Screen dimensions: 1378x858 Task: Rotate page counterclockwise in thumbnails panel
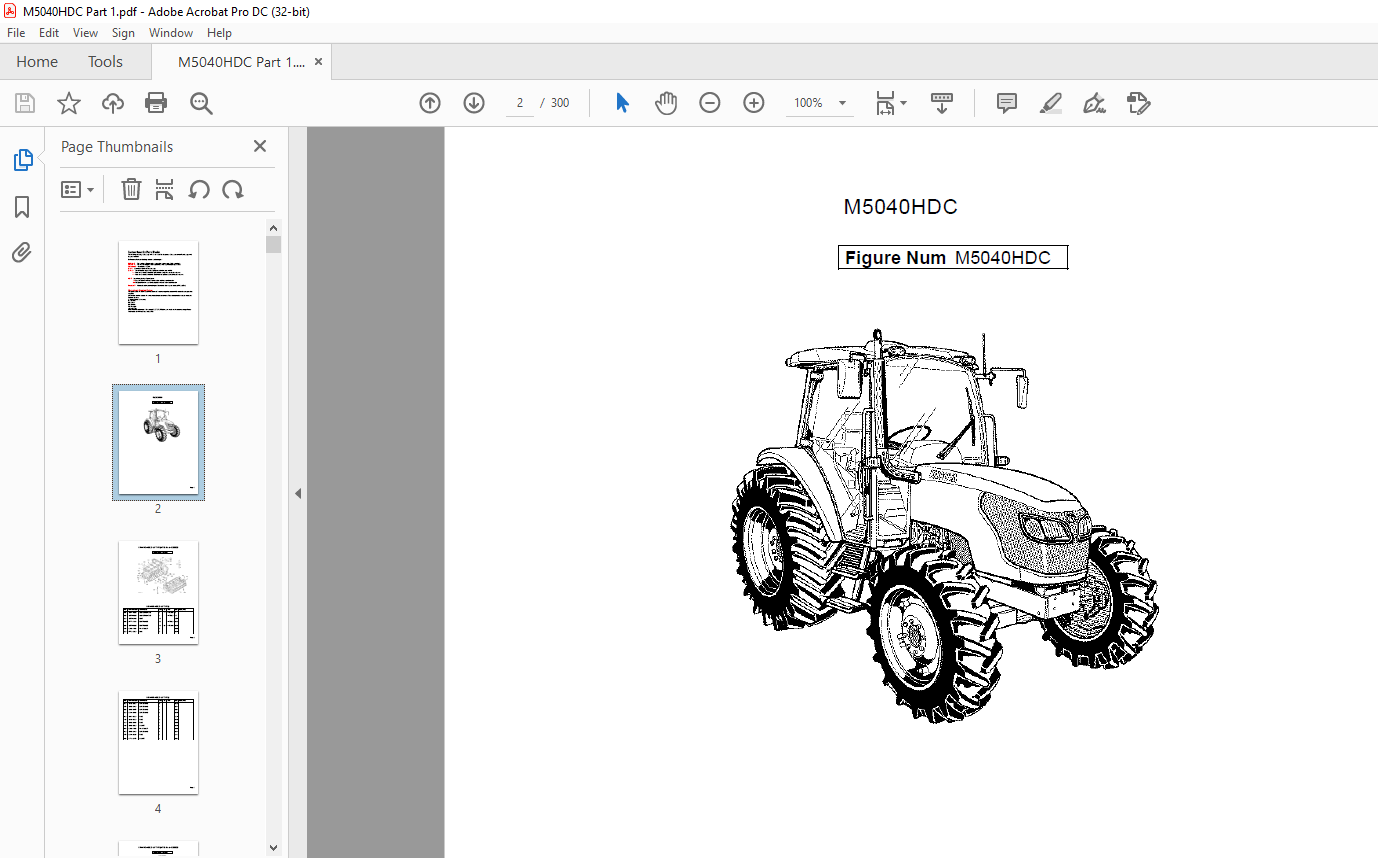coord(199,189)
